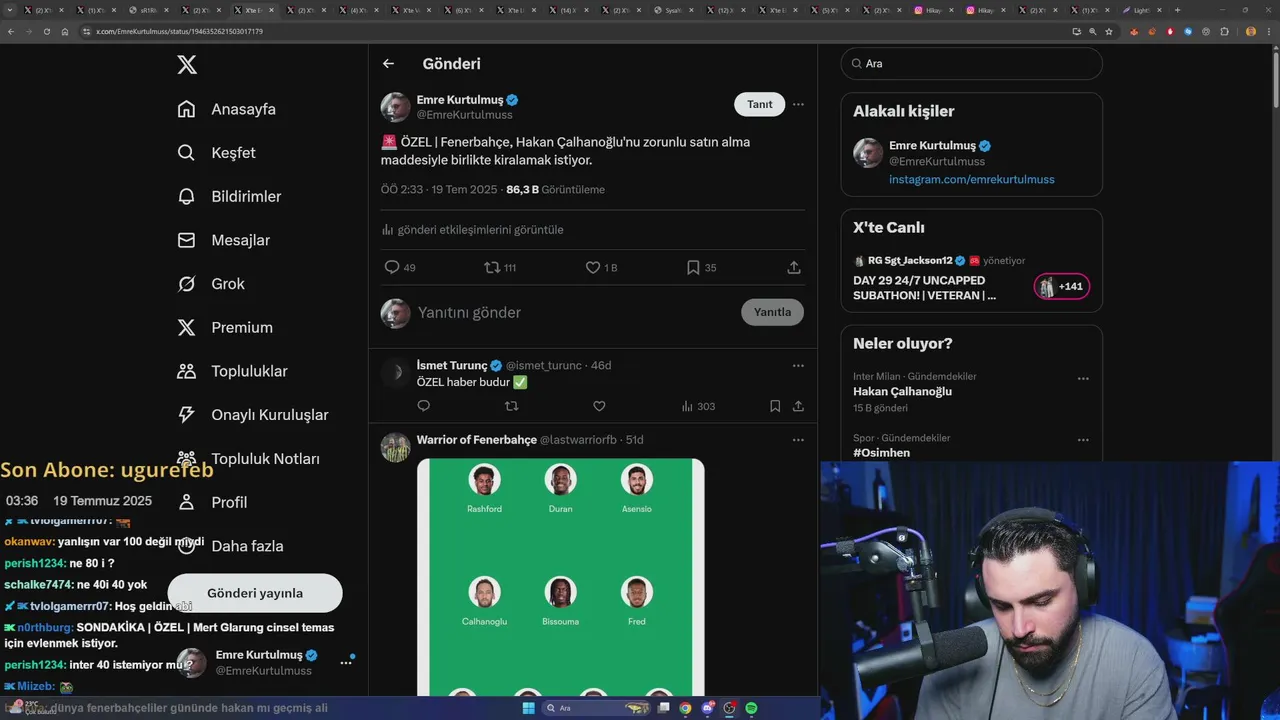Open İsmet Turunç's profile name link

click(452, 366)
